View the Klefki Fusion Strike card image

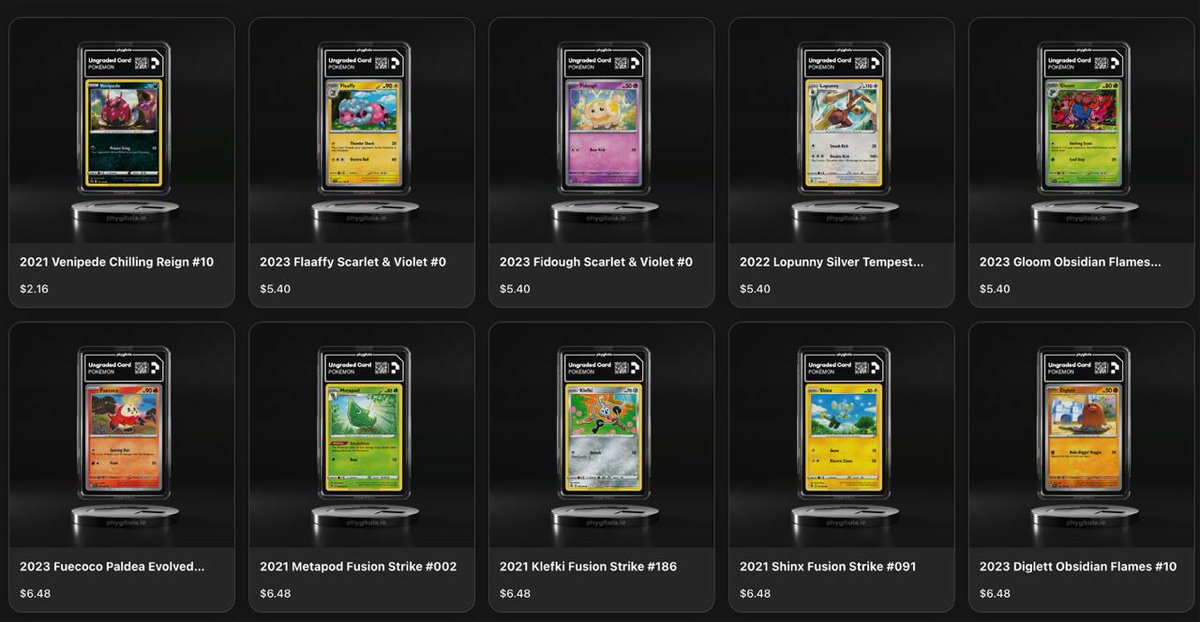coord(601,435)
